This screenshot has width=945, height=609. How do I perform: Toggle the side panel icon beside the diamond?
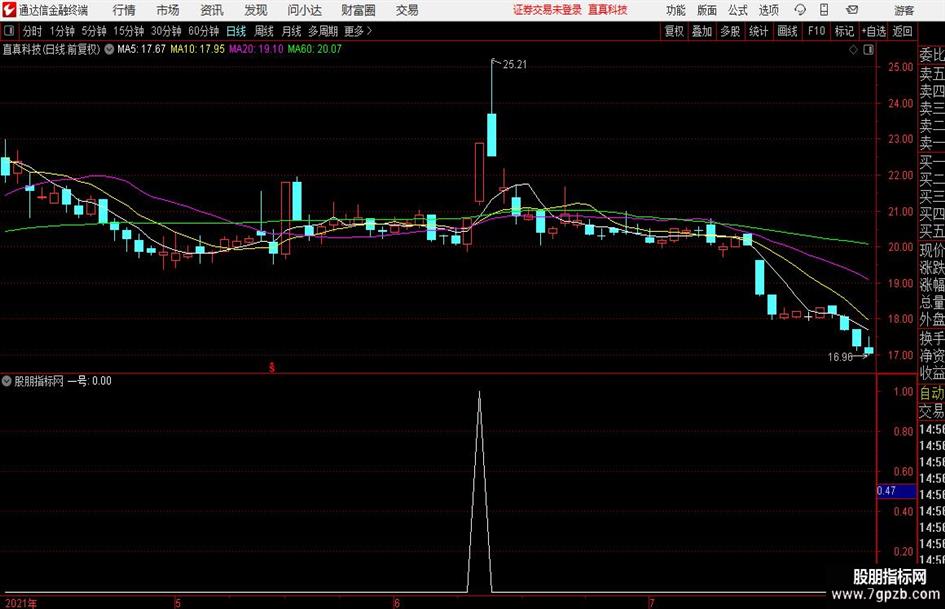(x=868, y=50)
